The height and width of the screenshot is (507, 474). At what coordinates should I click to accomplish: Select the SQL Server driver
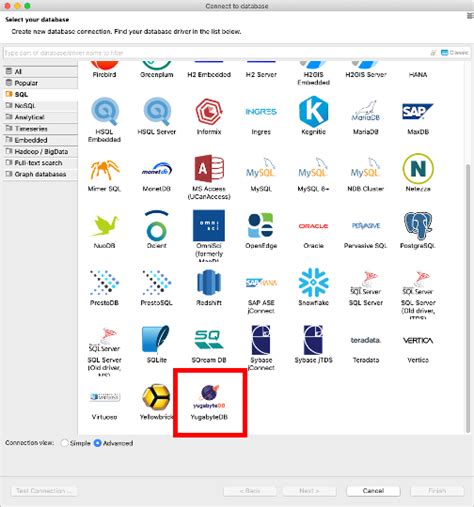point(366,288)
